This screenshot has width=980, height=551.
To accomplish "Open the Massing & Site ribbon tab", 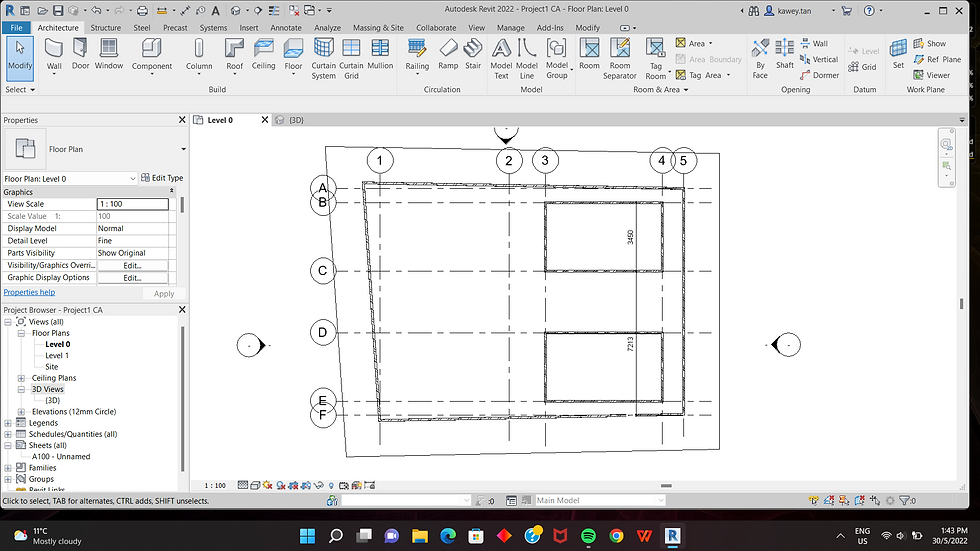I will [378, 27].
